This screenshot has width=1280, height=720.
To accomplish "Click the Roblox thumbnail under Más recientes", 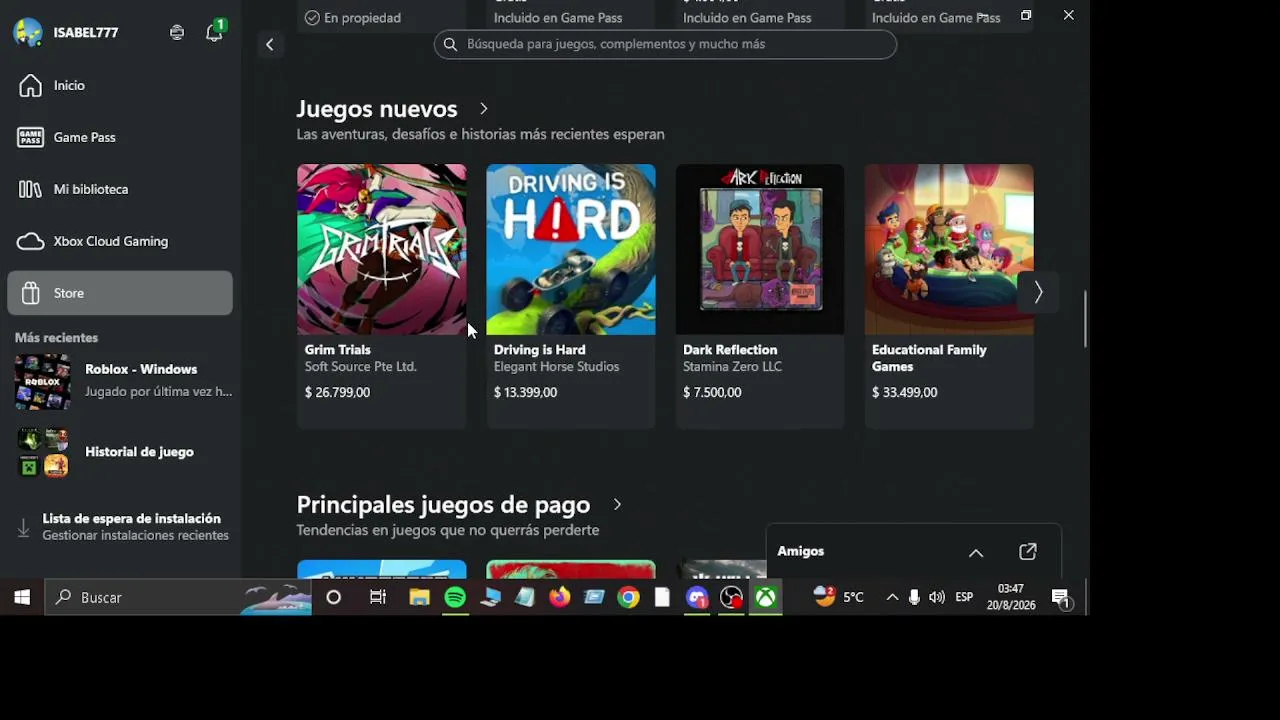I will 42,382.
